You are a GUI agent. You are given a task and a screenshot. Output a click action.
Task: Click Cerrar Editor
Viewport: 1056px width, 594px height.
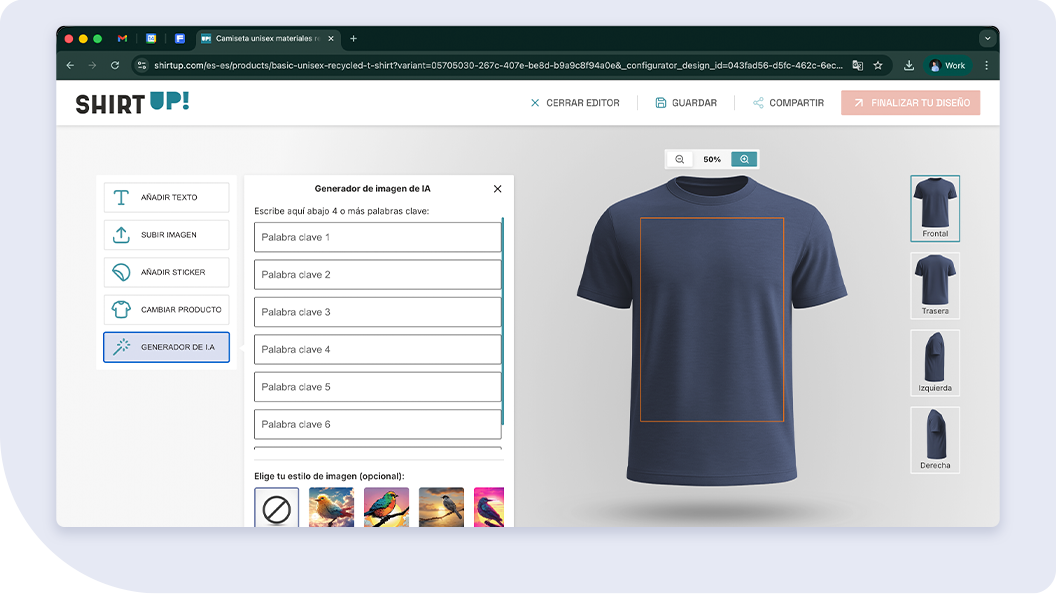coord(575,103)
